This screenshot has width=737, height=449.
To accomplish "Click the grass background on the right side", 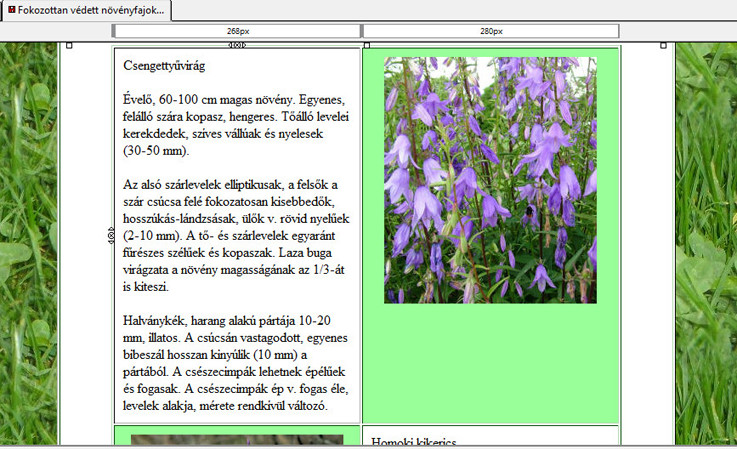I will pos(706,240).
